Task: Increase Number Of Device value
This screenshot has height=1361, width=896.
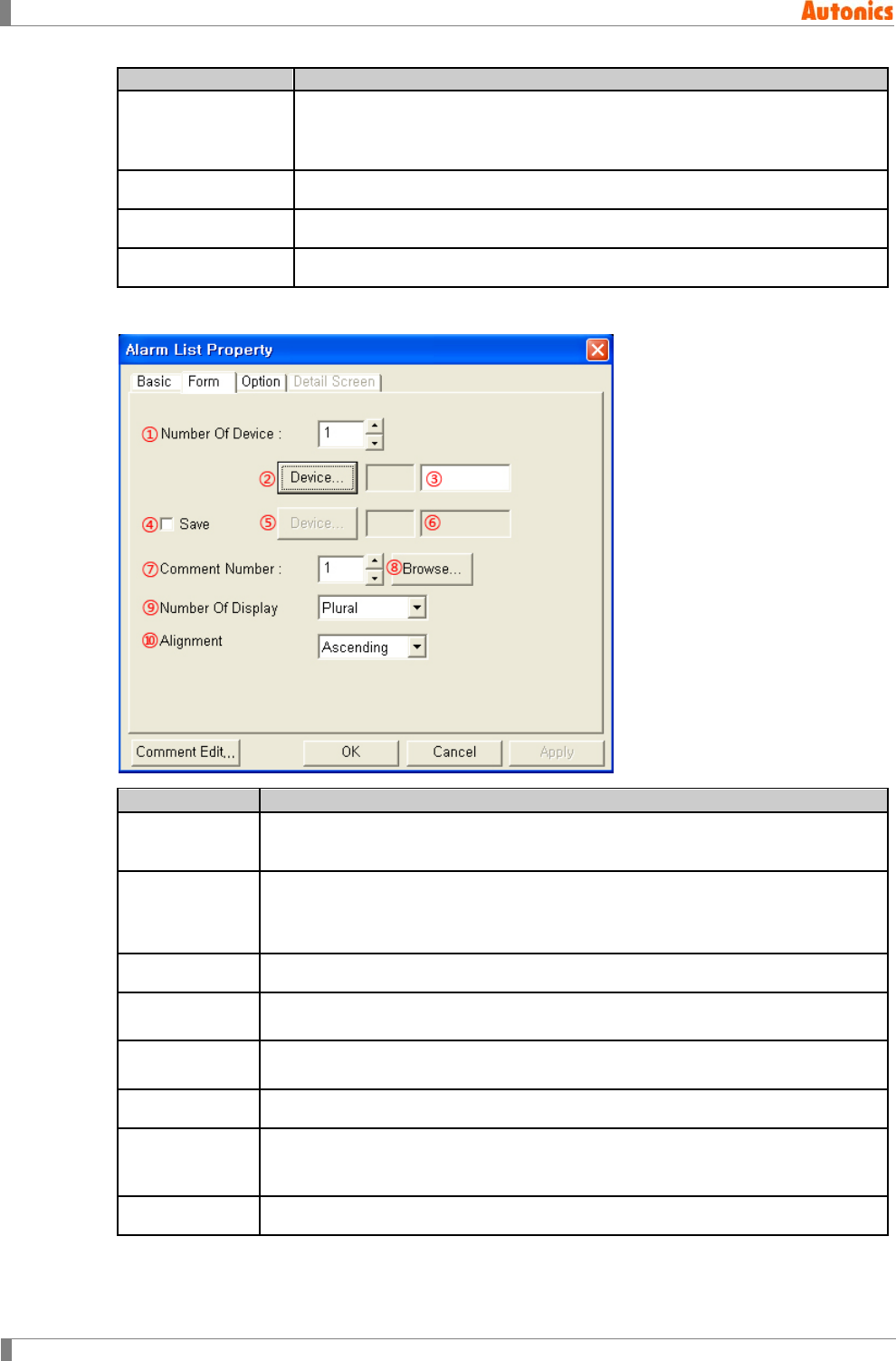Action: pos(375,426)
